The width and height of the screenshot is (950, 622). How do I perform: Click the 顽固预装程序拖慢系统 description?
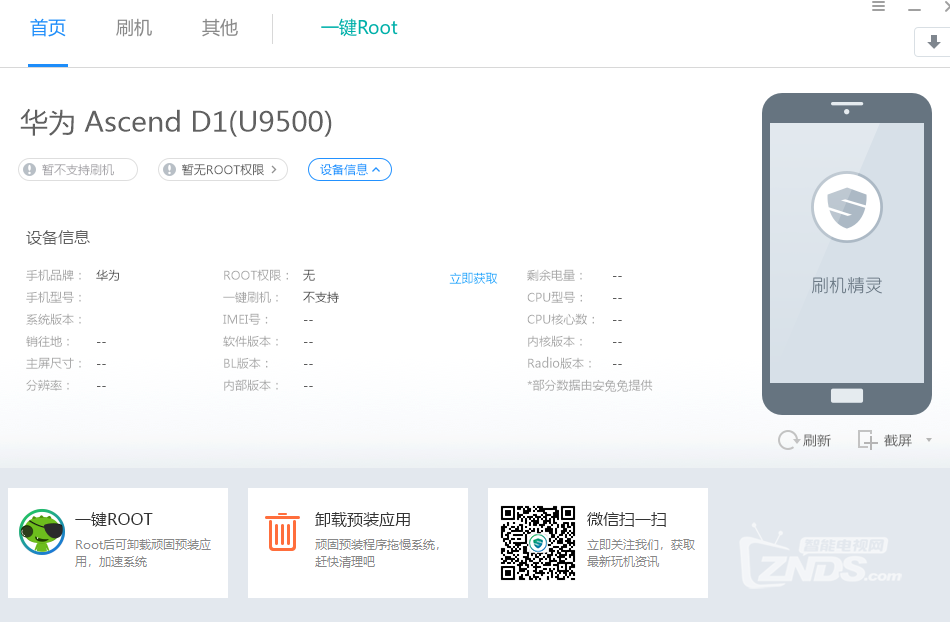(x=377, y=553)
